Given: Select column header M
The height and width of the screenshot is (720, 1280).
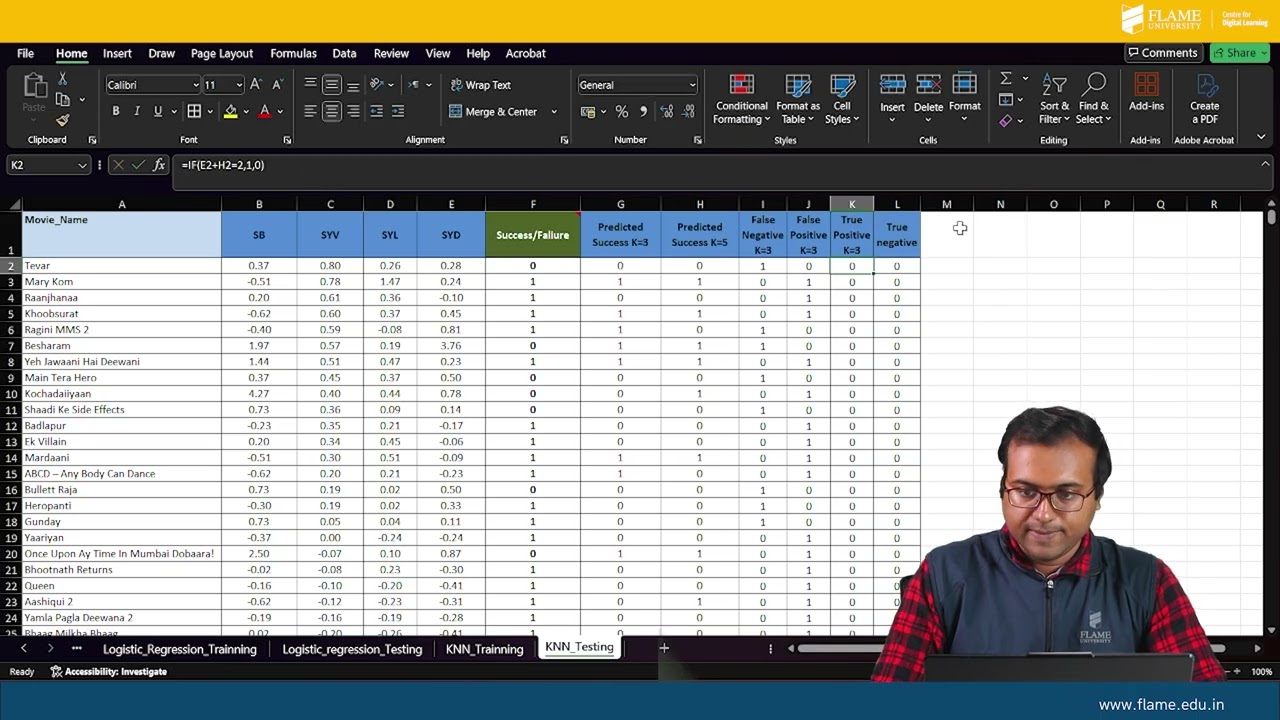Looking at the screenshot, I should pyautogui.click(x=946, y=204).
